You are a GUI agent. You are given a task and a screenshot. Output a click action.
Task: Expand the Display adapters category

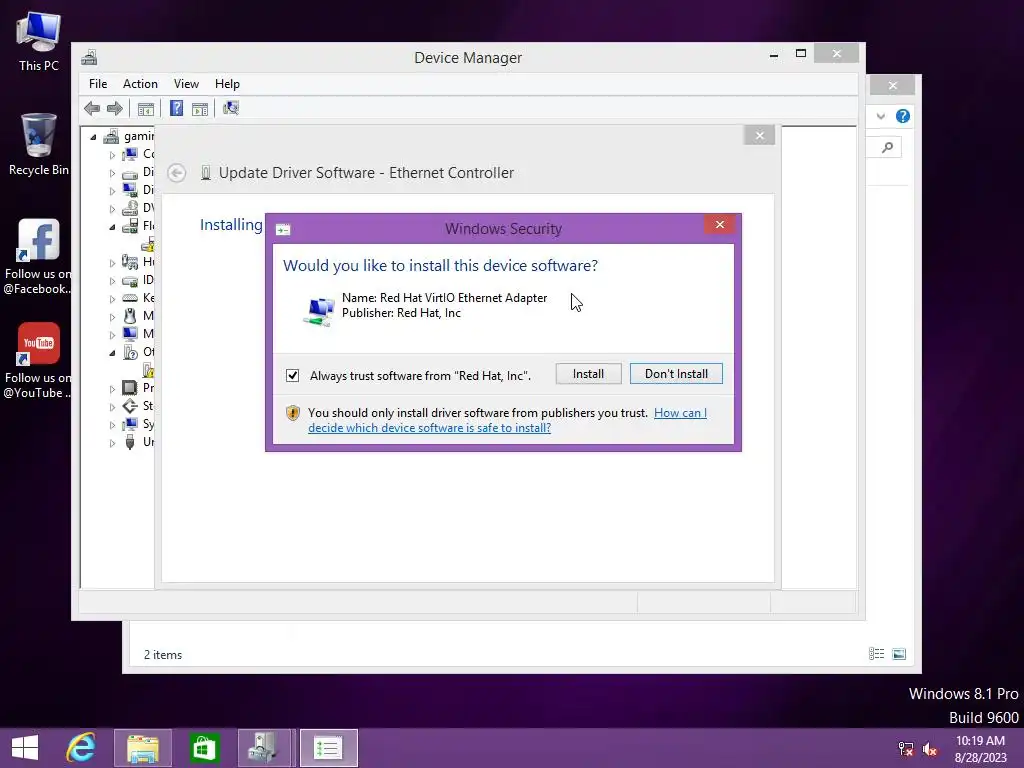point(112,191)
